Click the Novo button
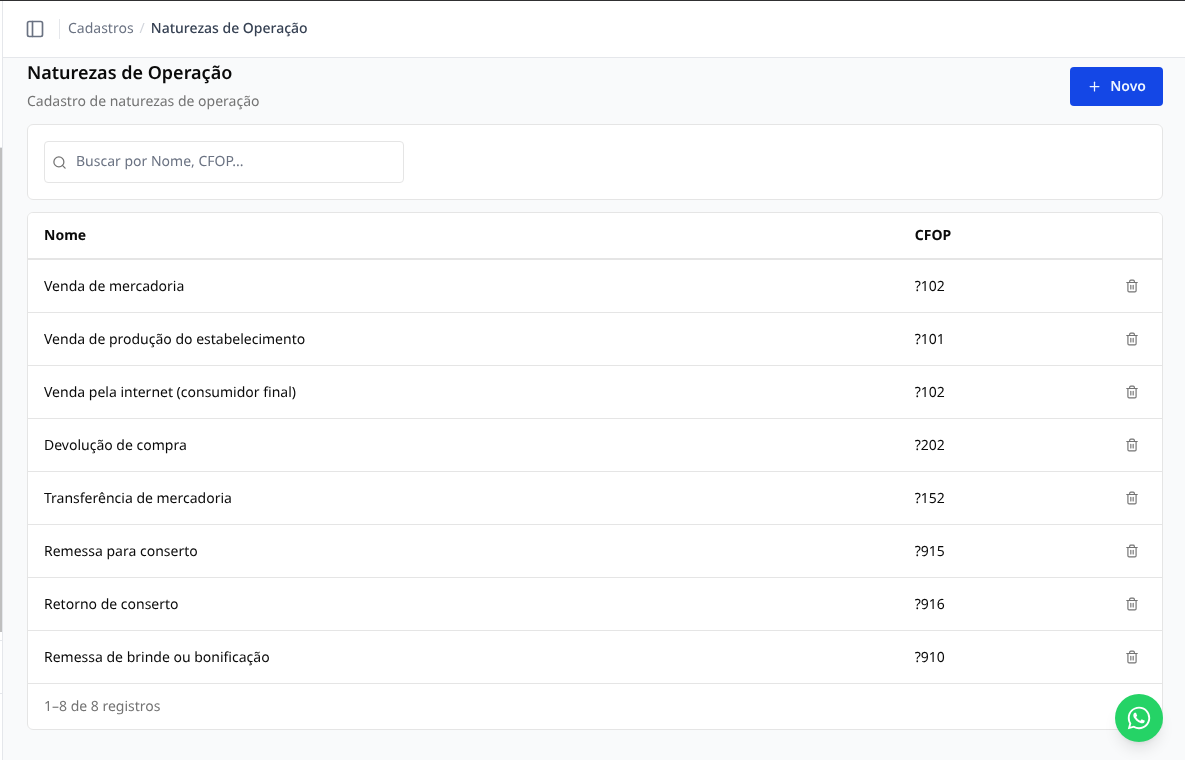This screenshot has width=1185, height=760. 1115,86
